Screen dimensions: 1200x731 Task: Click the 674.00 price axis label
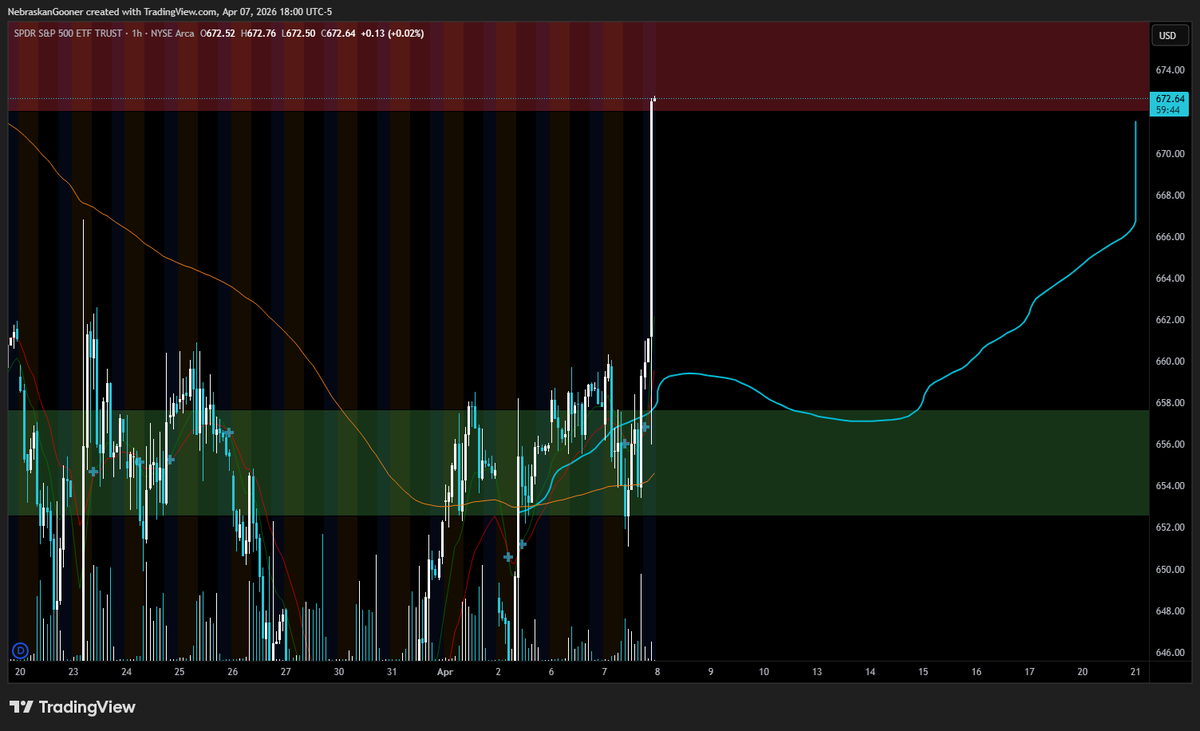(x=1170, y=71)
